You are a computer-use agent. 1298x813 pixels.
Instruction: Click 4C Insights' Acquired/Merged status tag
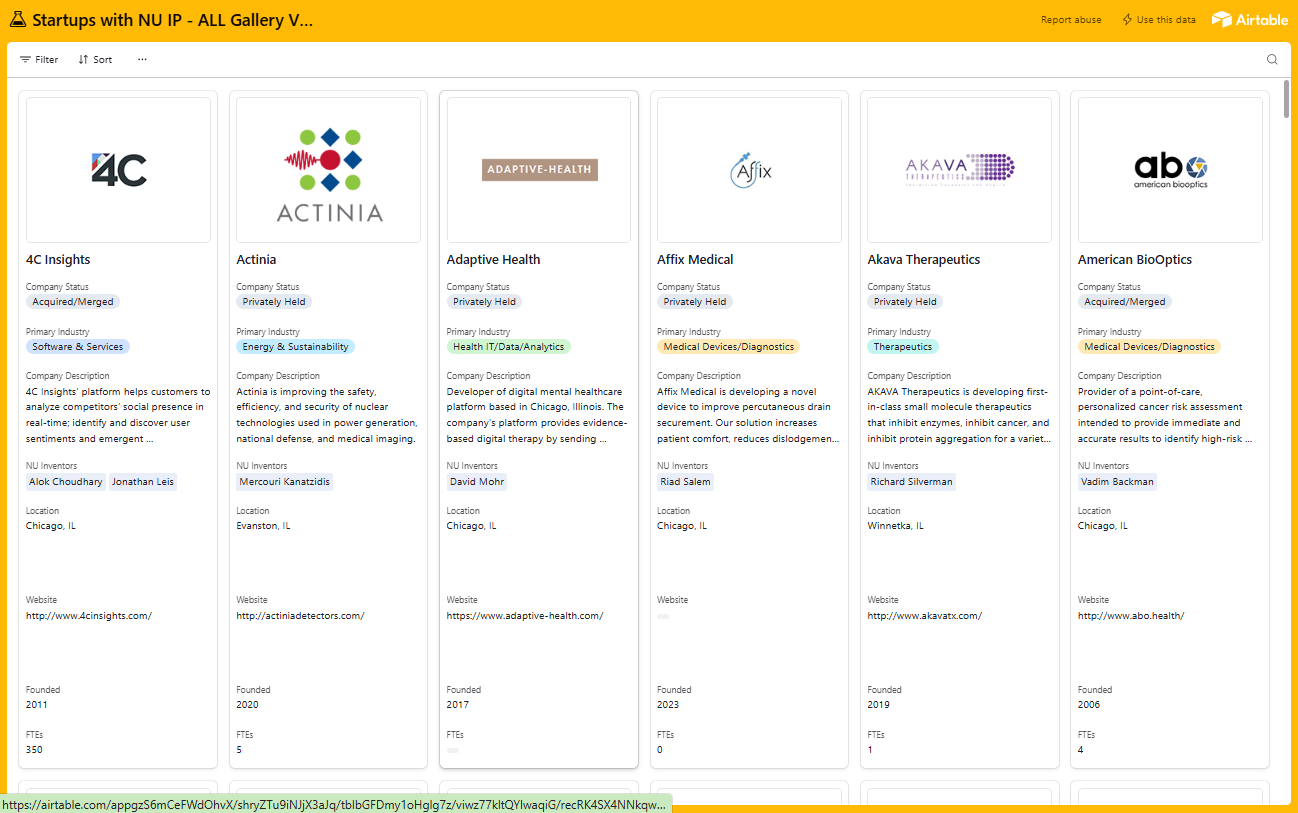point(72,302)
